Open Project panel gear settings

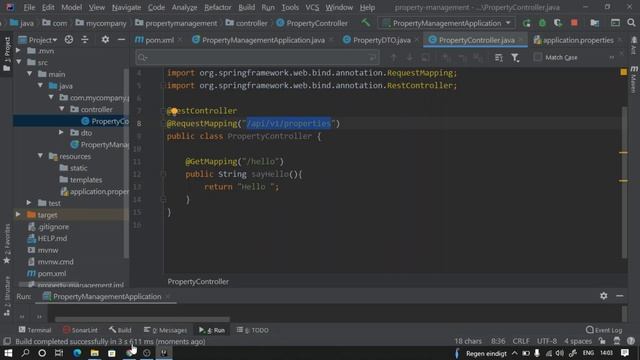click(x=105, y=40)
